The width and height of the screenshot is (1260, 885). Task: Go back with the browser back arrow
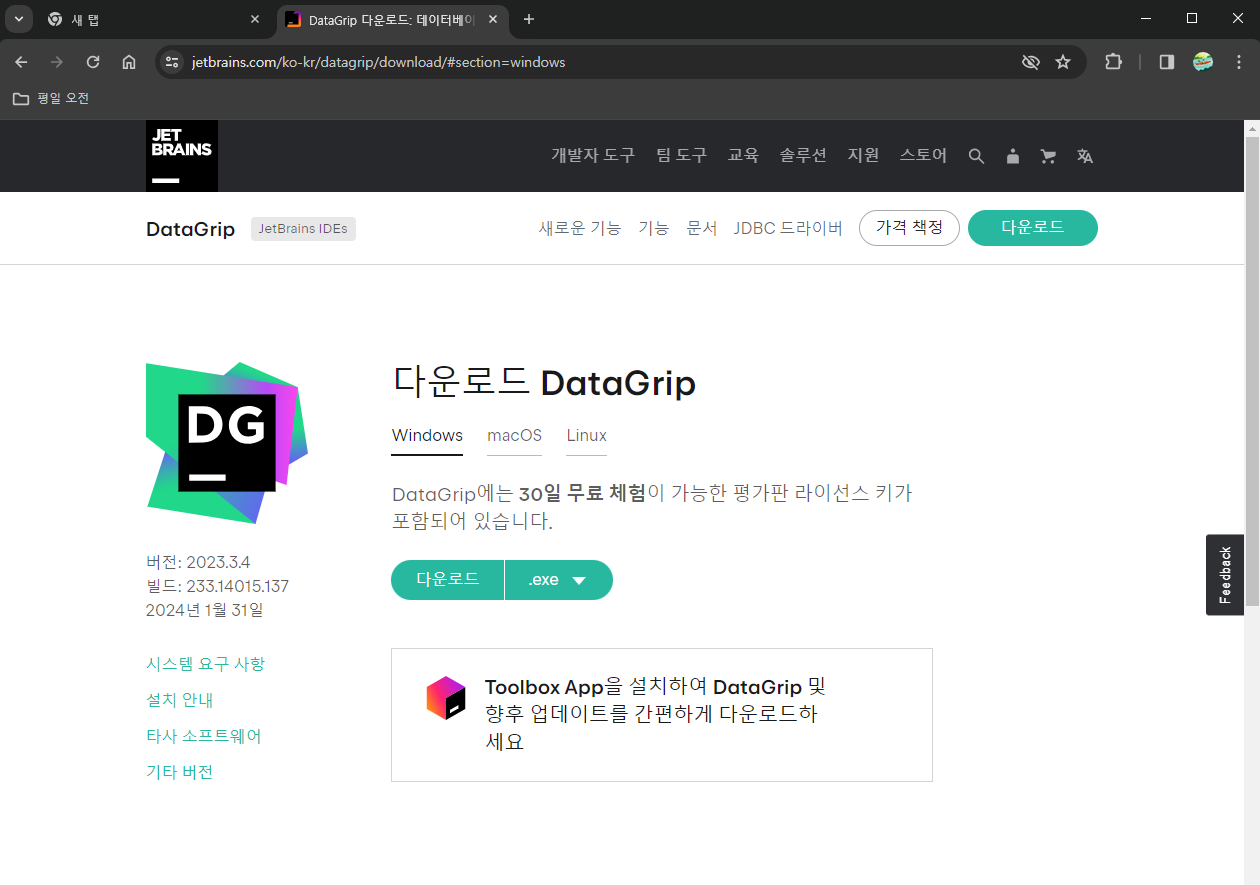[21, 62]
